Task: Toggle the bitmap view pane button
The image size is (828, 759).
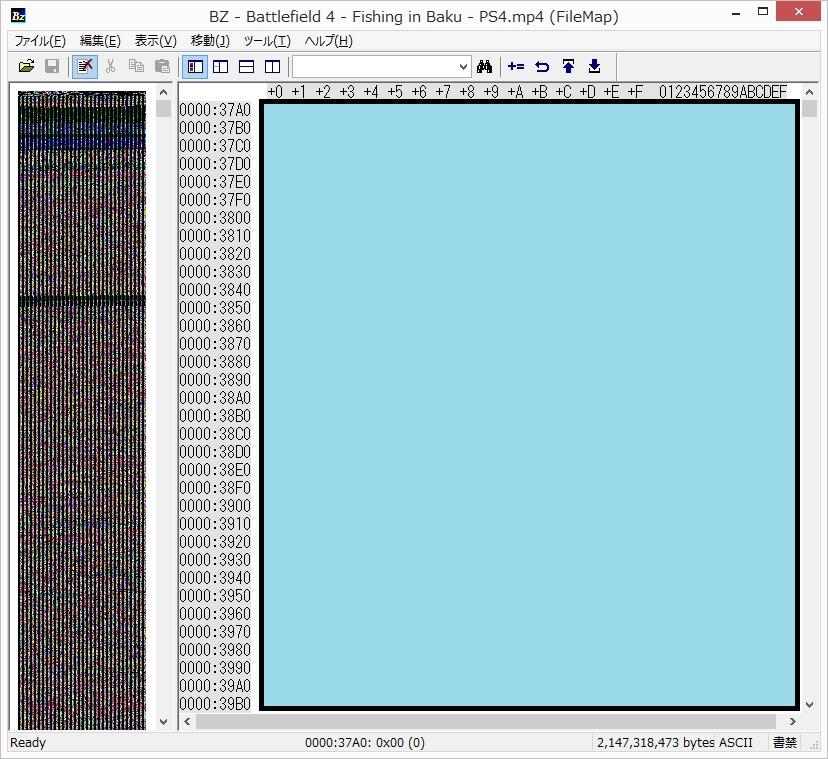Action: (195, 67)
